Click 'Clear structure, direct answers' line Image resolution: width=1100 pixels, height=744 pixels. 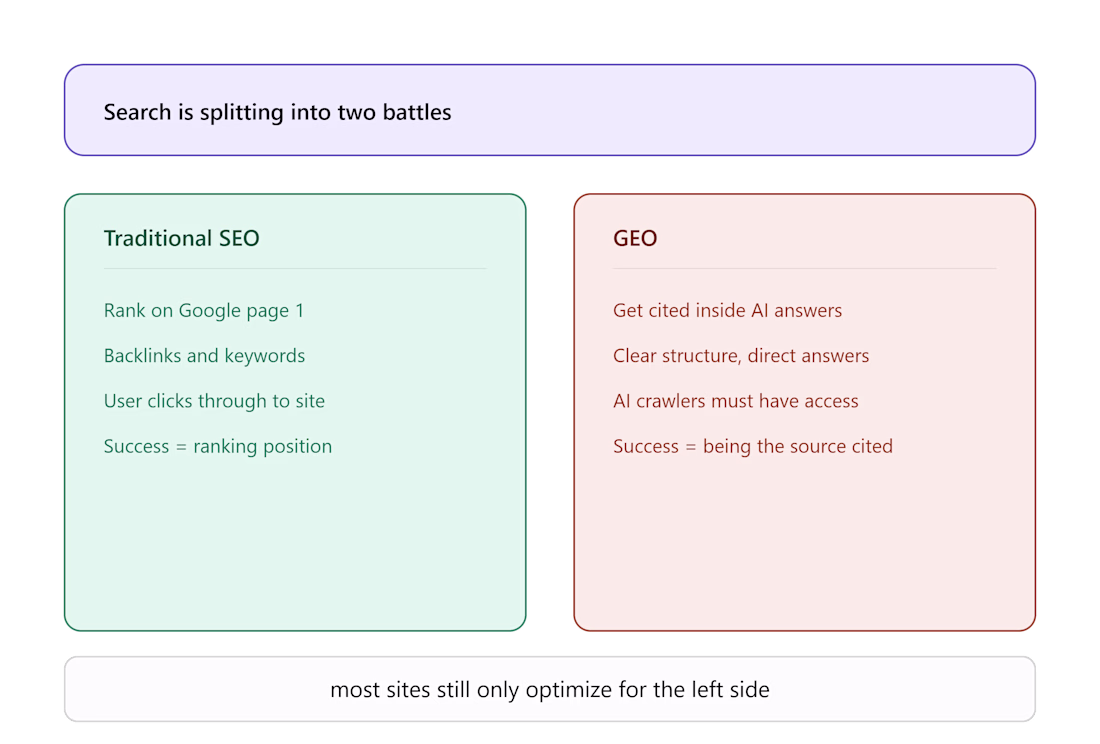coord(741,356)
